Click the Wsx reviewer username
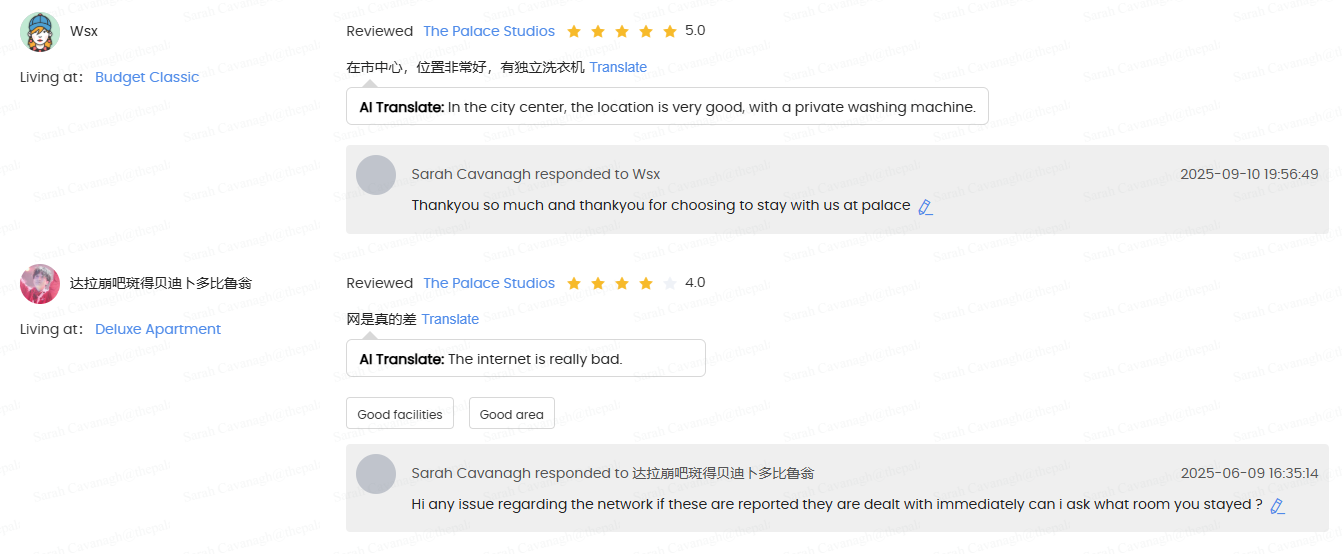Image resolution: width=1342 pixels, height=554 pixels. click(84, 31)
